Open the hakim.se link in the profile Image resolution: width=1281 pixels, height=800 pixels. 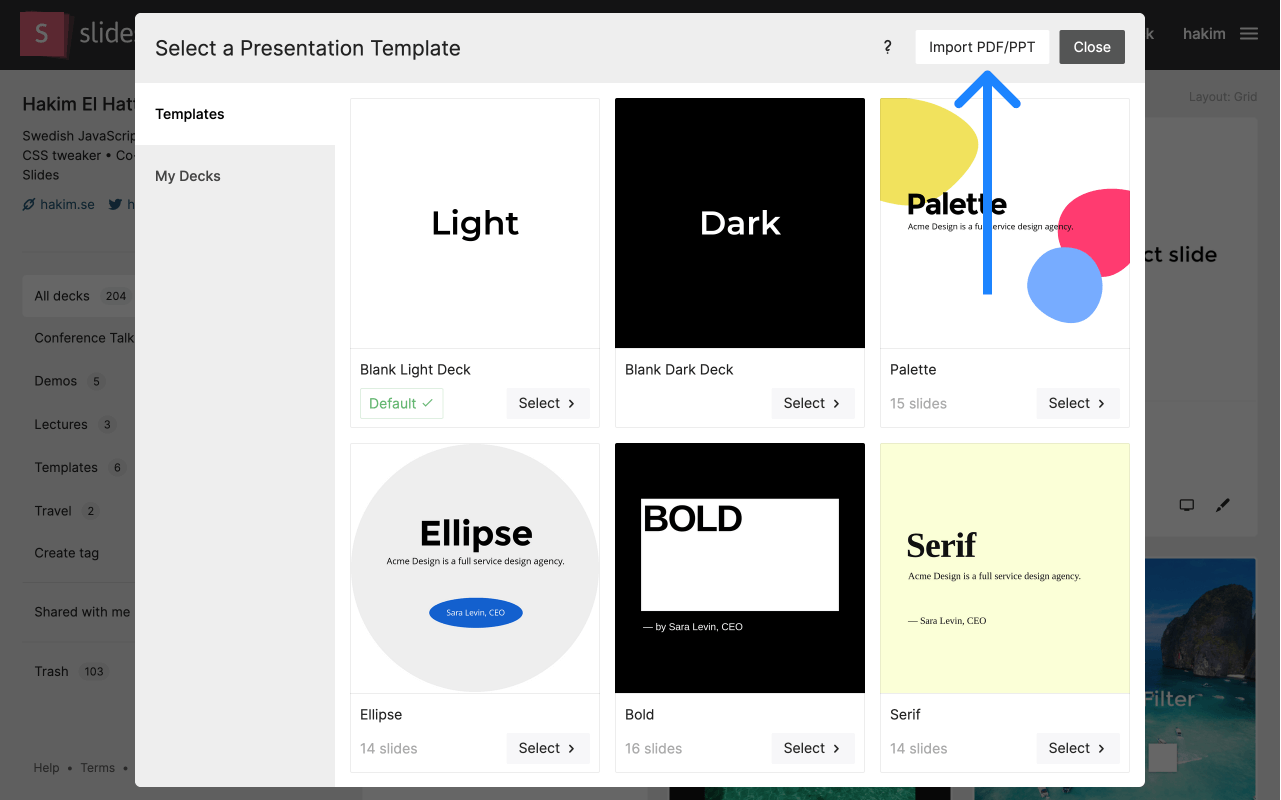coord(66,204)
